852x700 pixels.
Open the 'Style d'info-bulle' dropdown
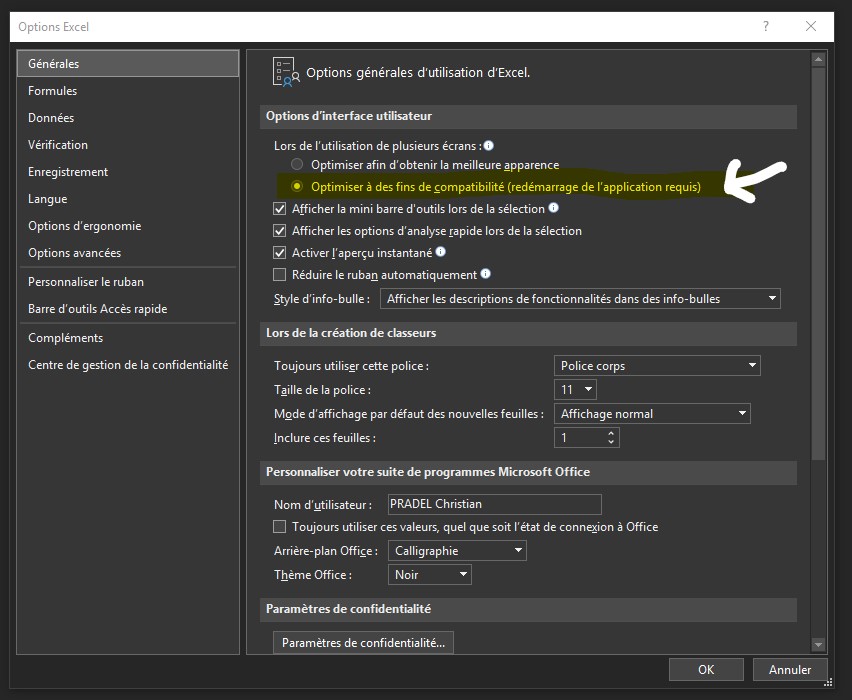click(580, 299)
